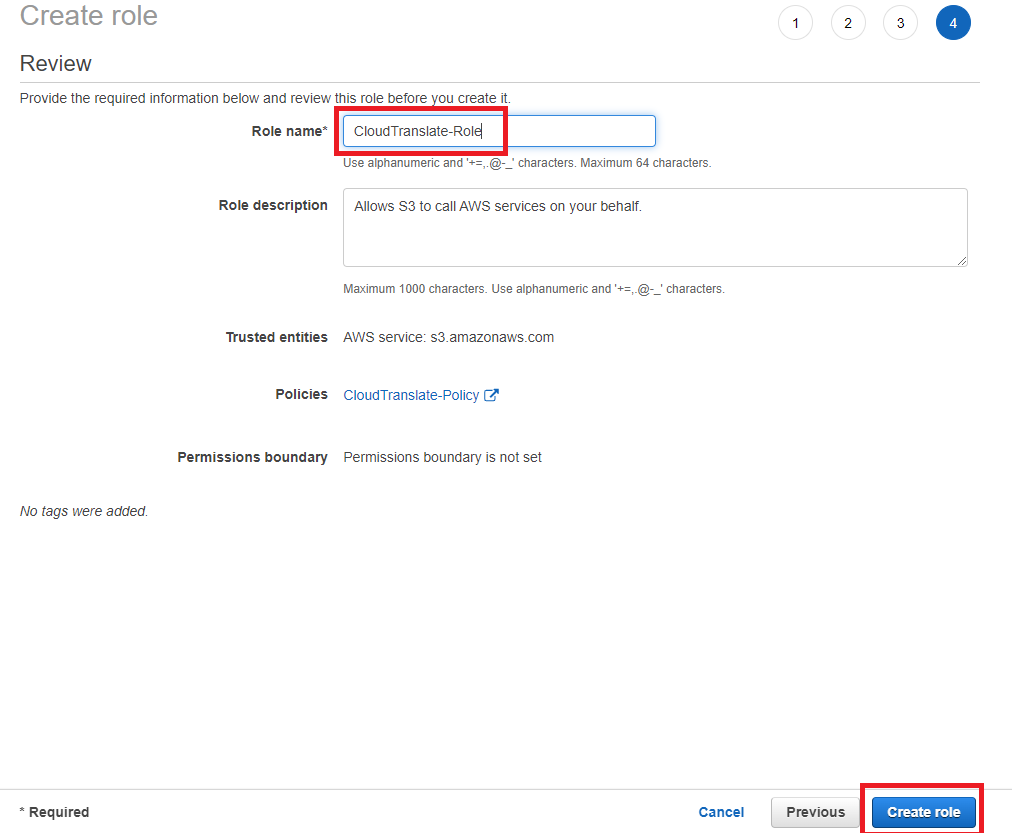Click the 'Permissions boundary is not set' text
This screenshot has height=833, width=1012.
442,457
